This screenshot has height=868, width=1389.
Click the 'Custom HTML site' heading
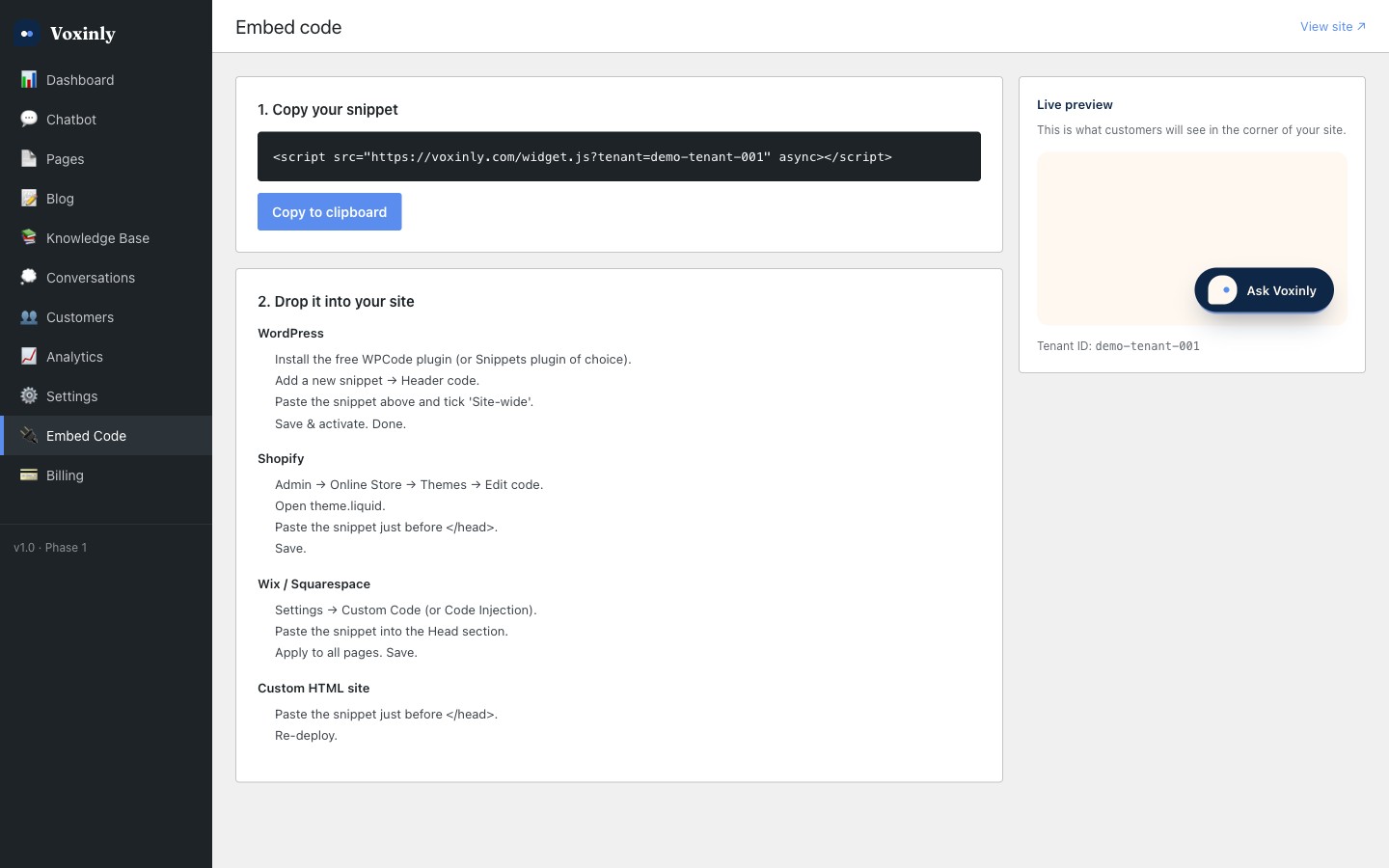(x=313, y=689)
